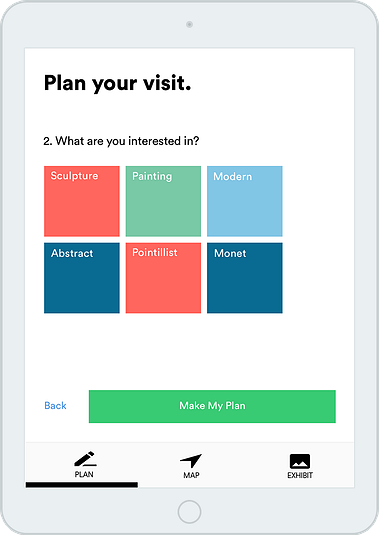Open the MAP tab label
This screenshot has width=379, height=535.
pyautogui.click(x=191, y=475)
